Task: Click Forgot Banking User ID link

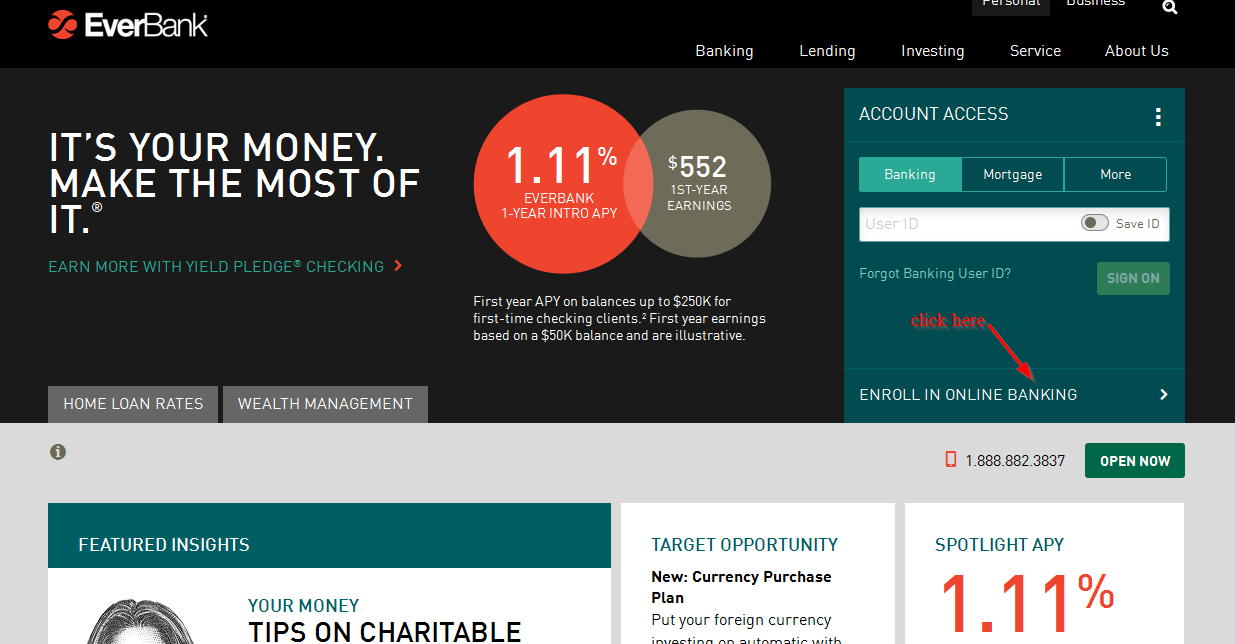Action: click(x=935, y=273)
